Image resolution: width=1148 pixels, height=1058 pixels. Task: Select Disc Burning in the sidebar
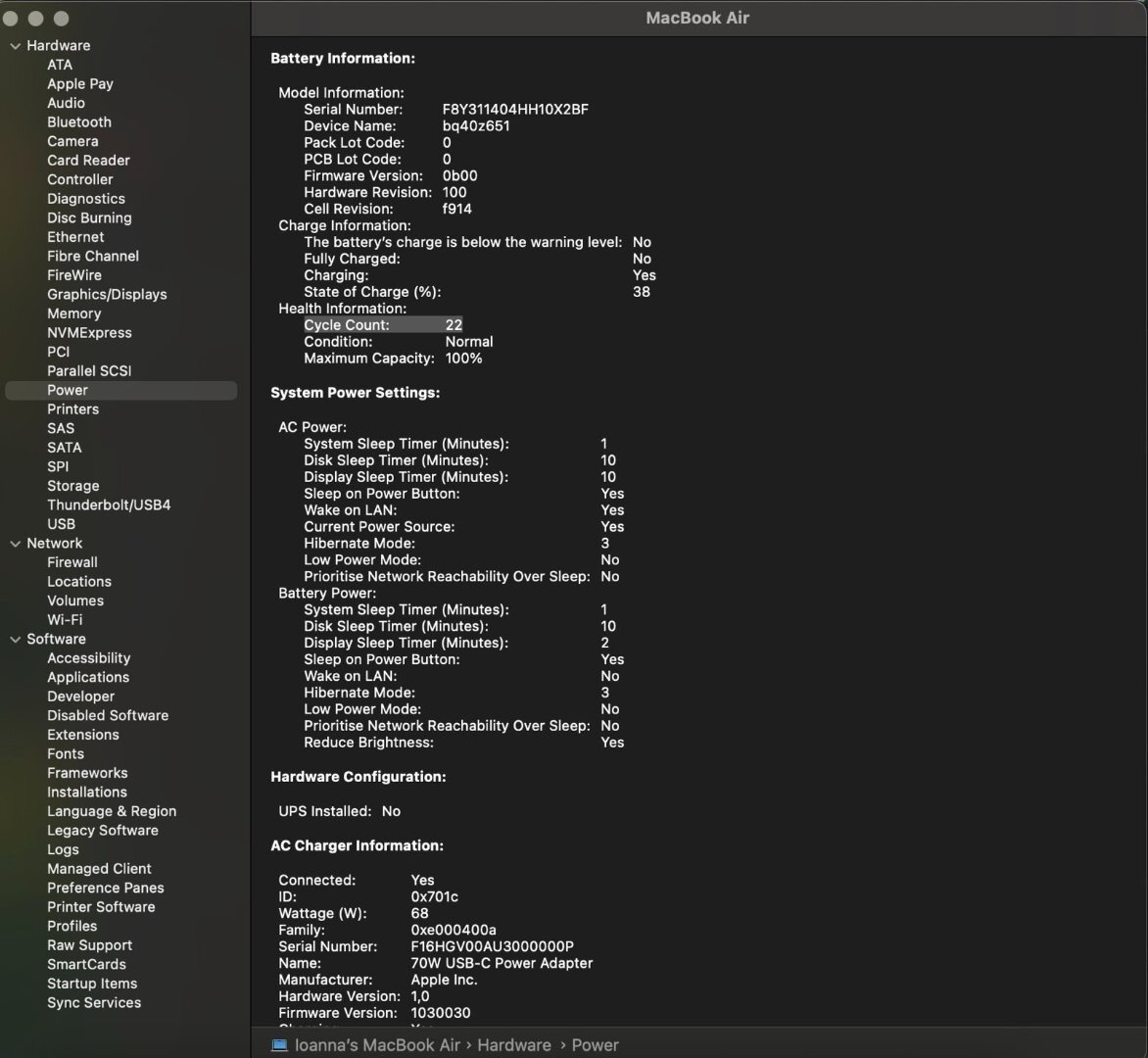[89, 217]
